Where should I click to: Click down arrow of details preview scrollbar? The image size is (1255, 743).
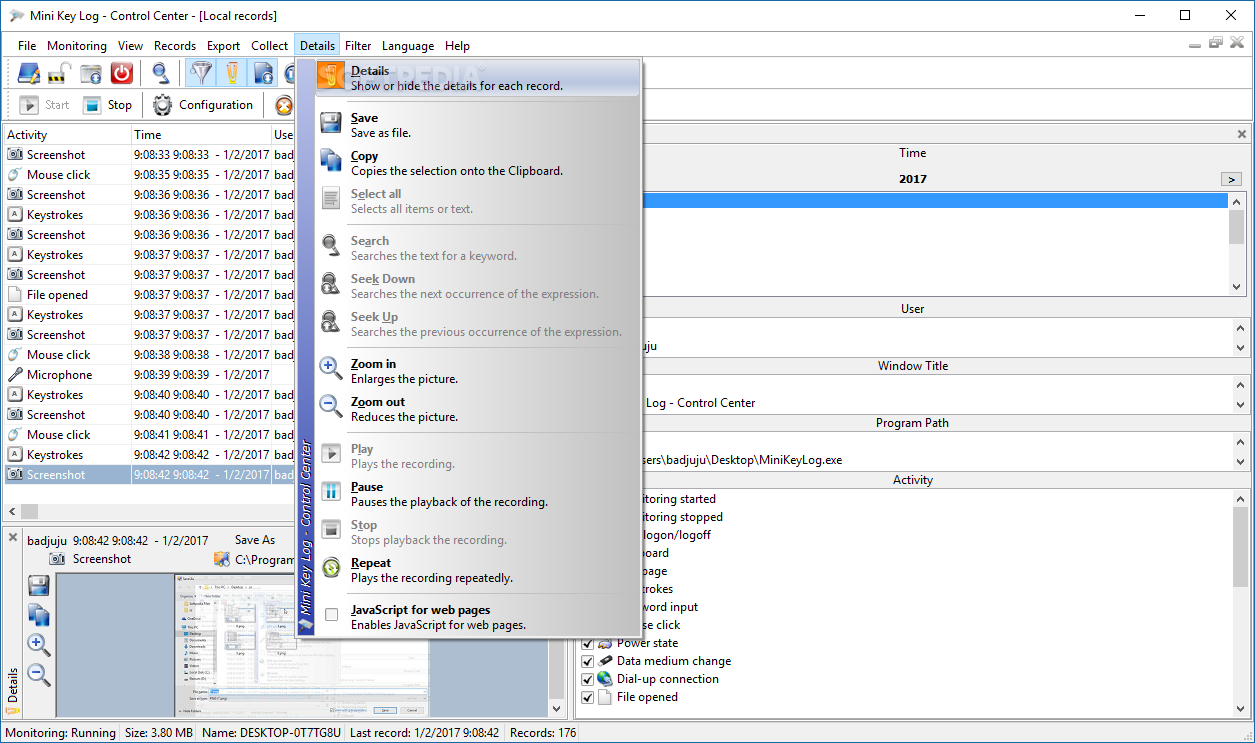[557, 708]
